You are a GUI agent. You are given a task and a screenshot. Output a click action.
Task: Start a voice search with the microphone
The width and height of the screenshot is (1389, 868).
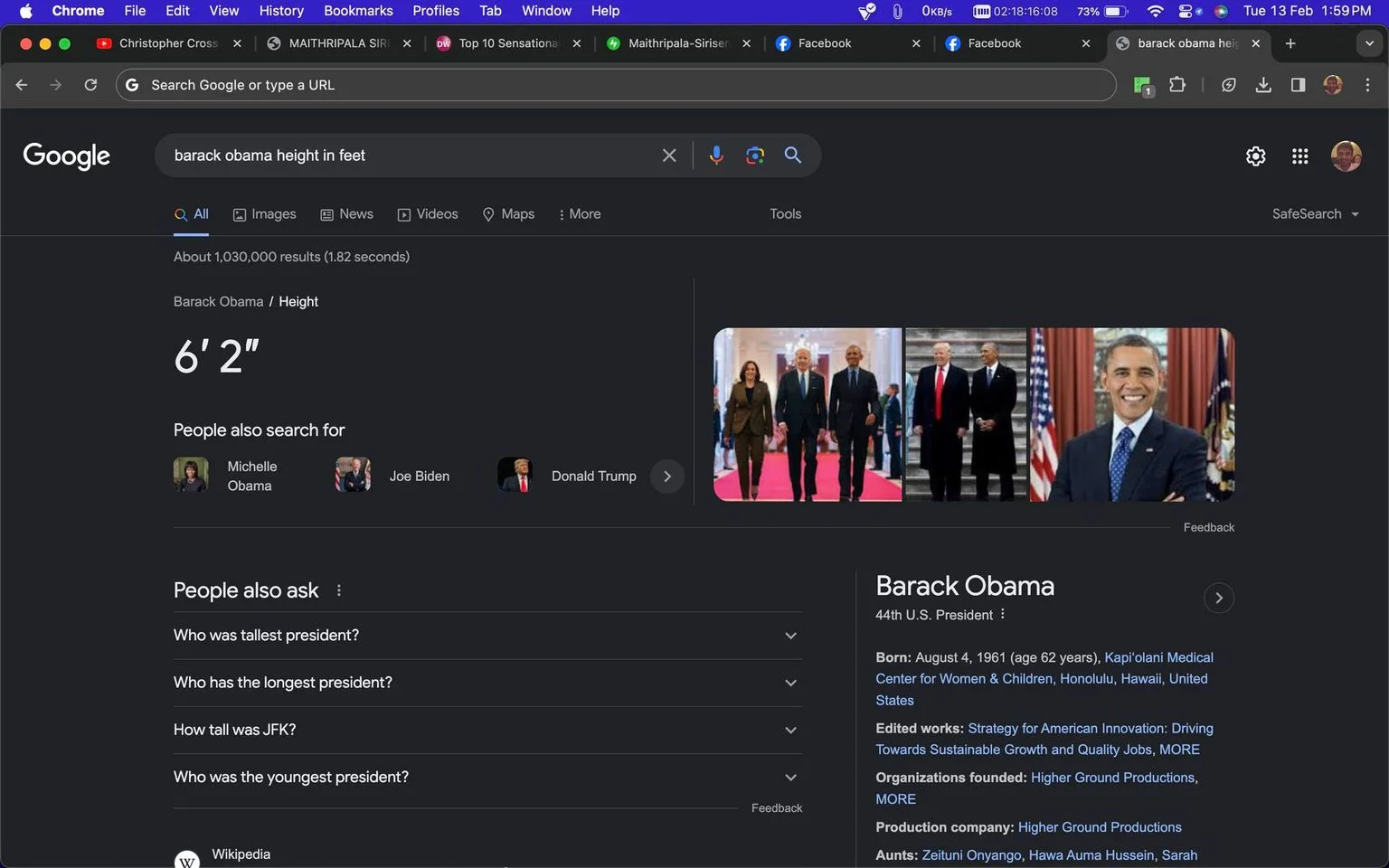point(716,156)
